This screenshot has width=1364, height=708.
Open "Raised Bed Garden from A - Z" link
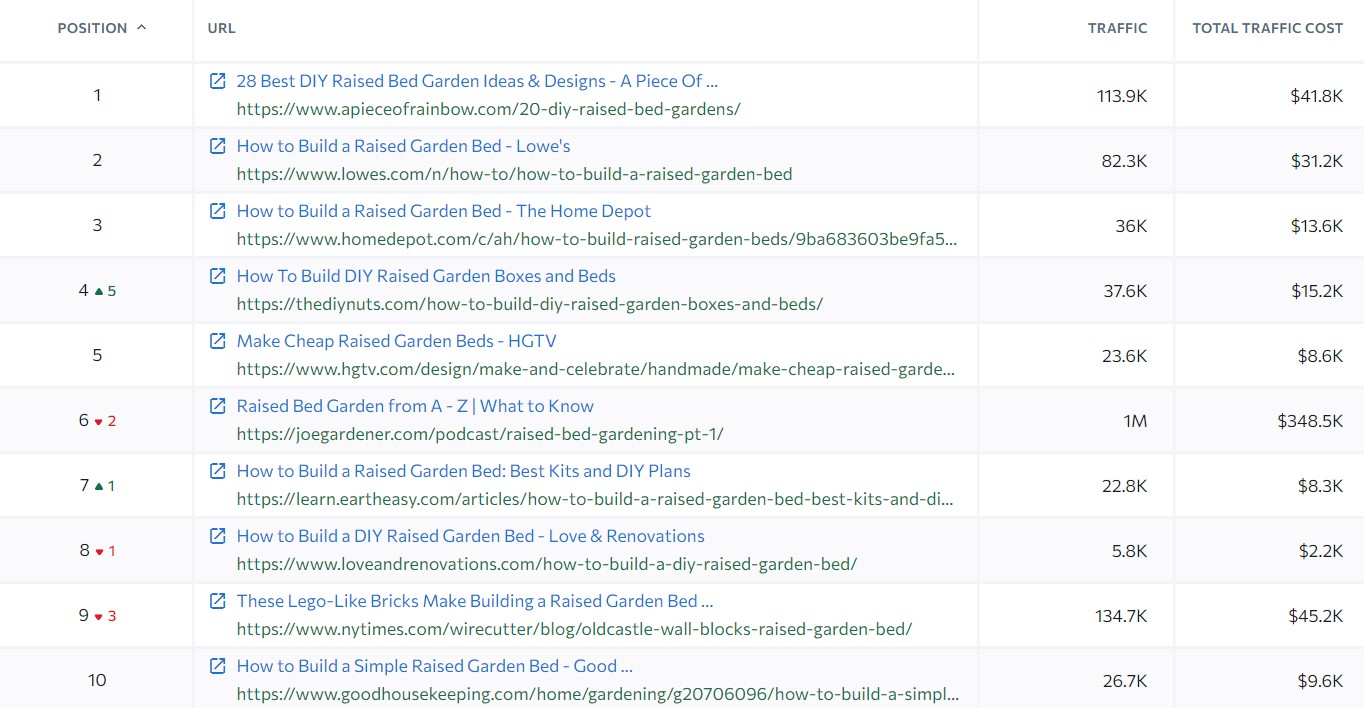point(415,406)
